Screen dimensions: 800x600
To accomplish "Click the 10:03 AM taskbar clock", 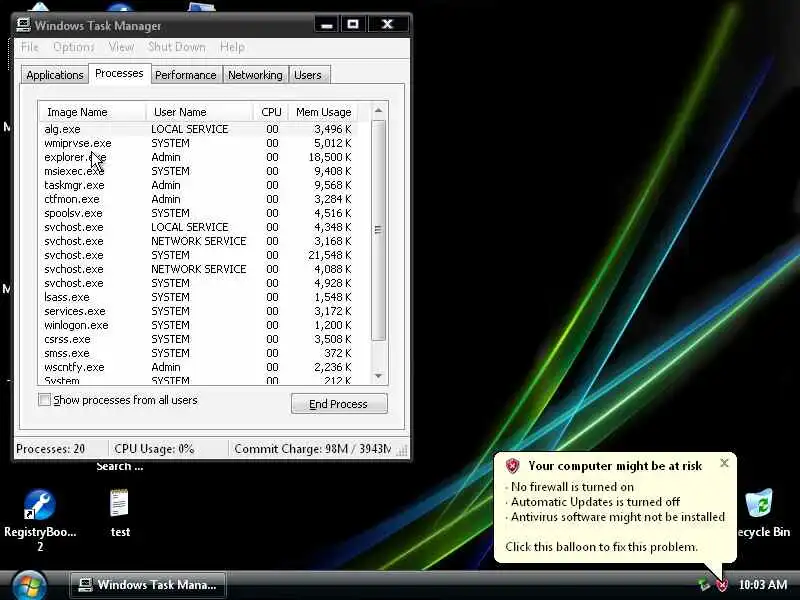I will tap(763, 585).
